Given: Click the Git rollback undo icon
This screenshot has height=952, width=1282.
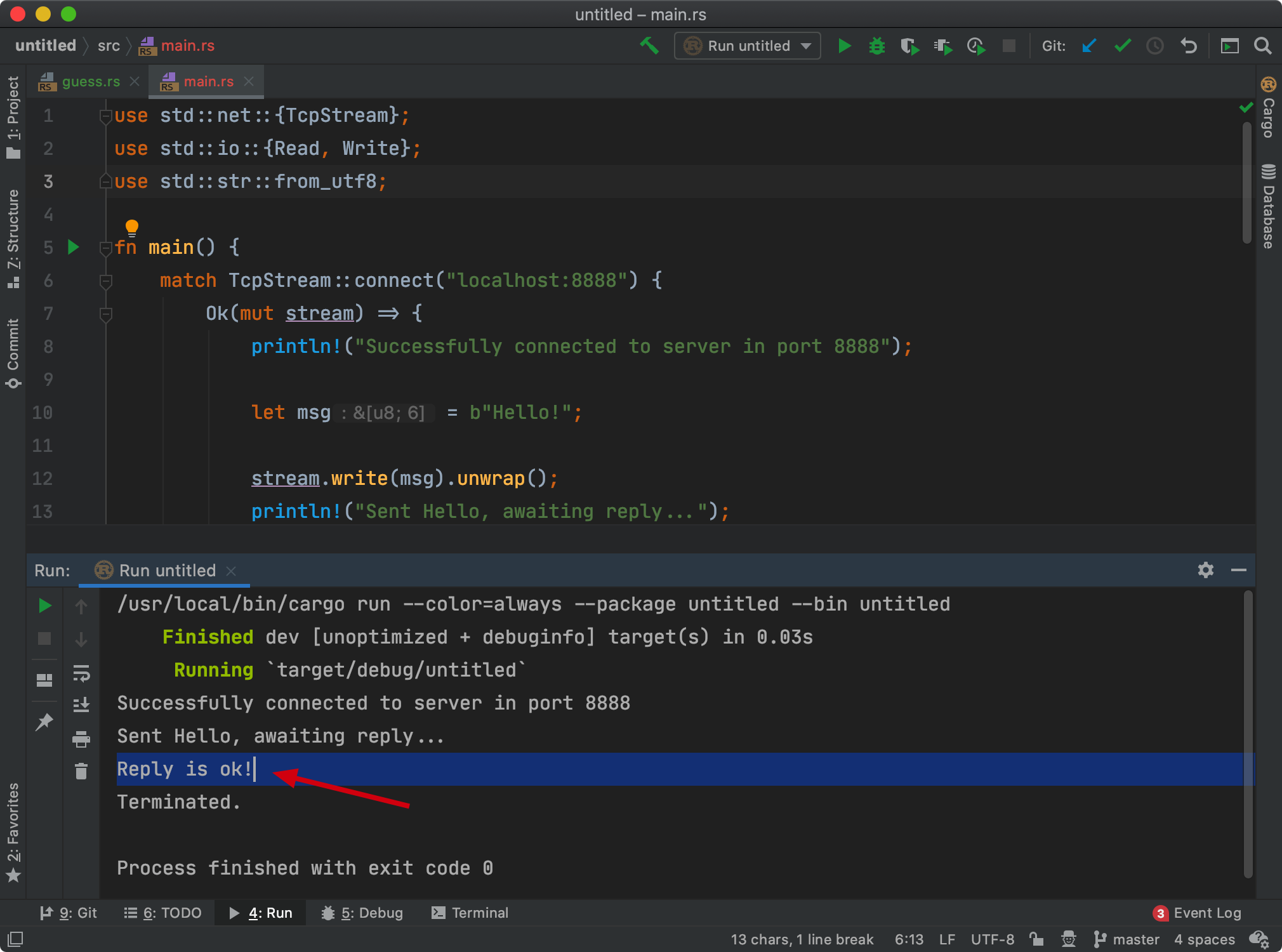Looking at the screenshot, I should (1188, 46).
